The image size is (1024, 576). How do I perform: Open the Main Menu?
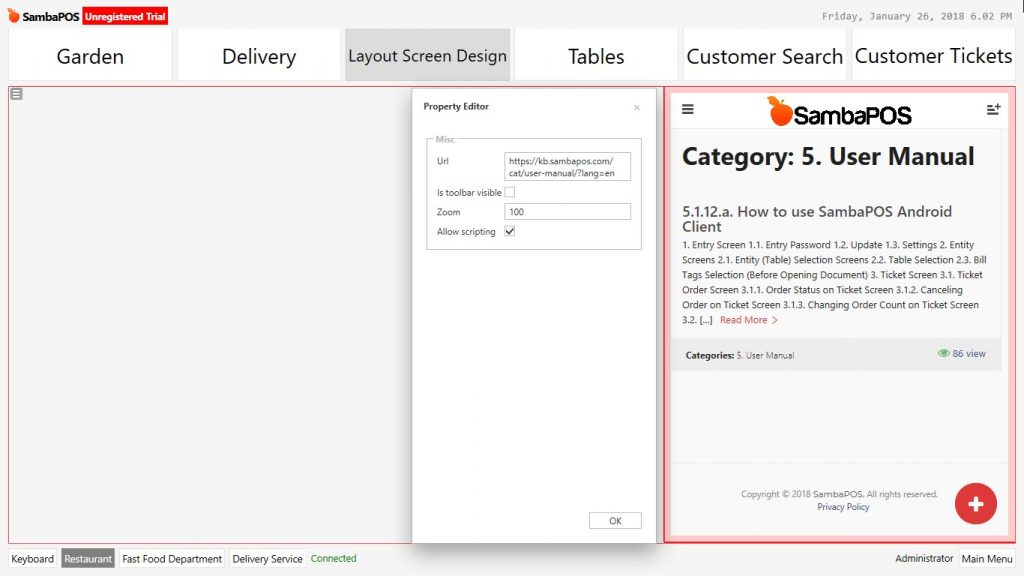(987, 558)
